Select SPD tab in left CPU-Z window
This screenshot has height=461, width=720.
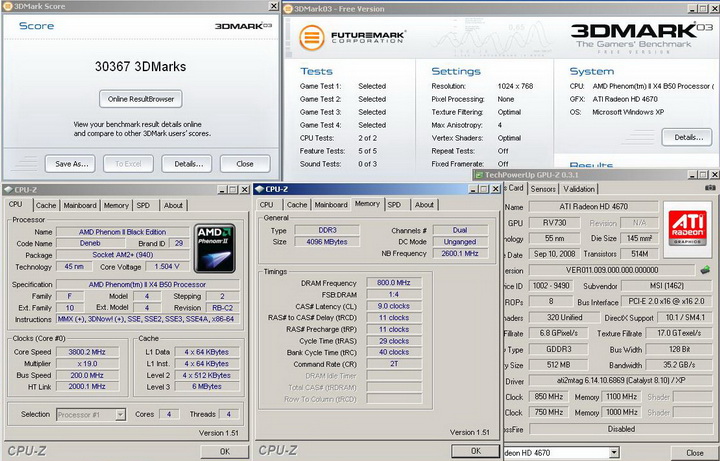(x=143, y=205)
